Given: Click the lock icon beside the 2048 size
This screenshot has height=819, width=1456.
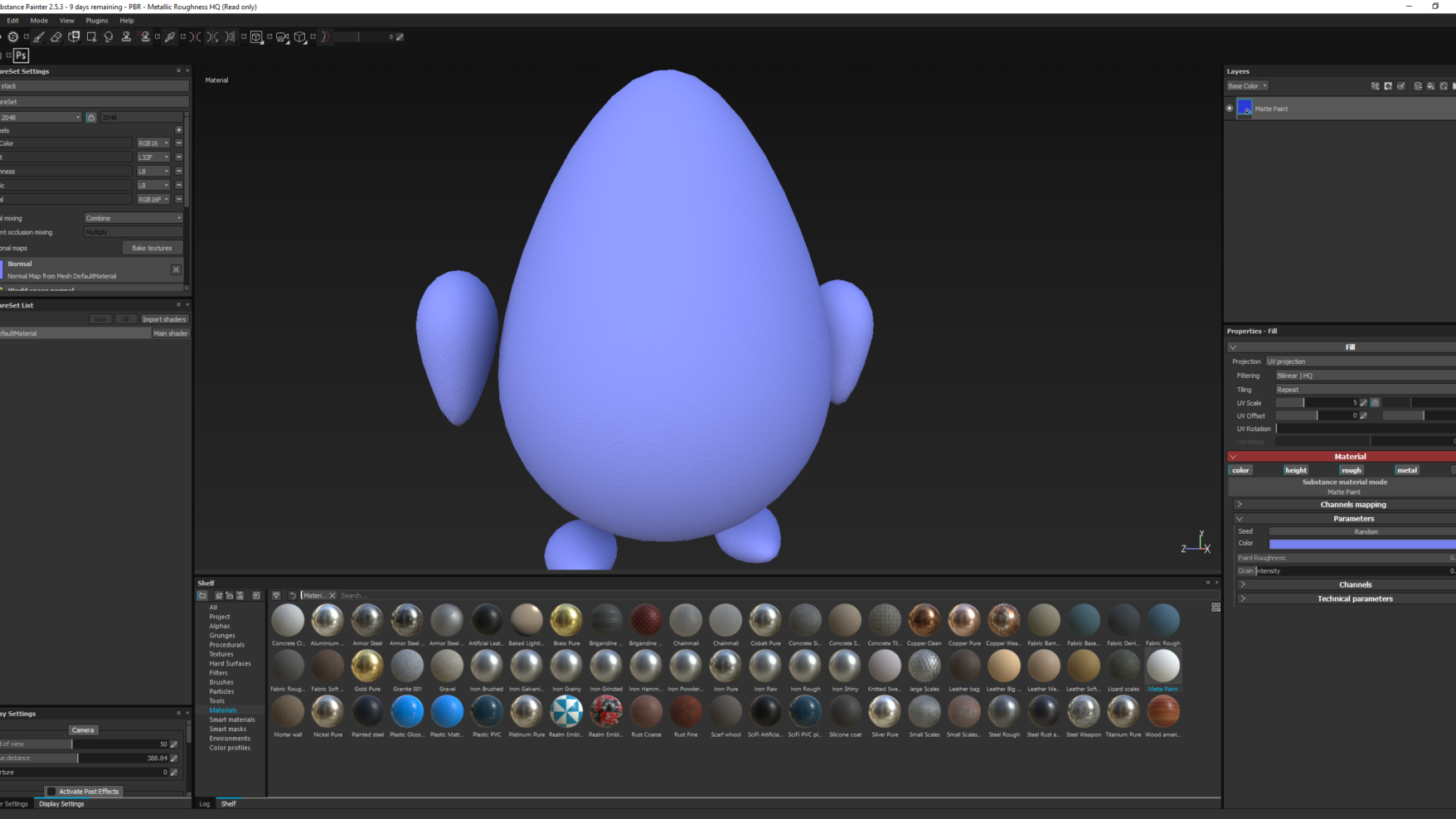Looking at the screenshot, I should [91, 117].
